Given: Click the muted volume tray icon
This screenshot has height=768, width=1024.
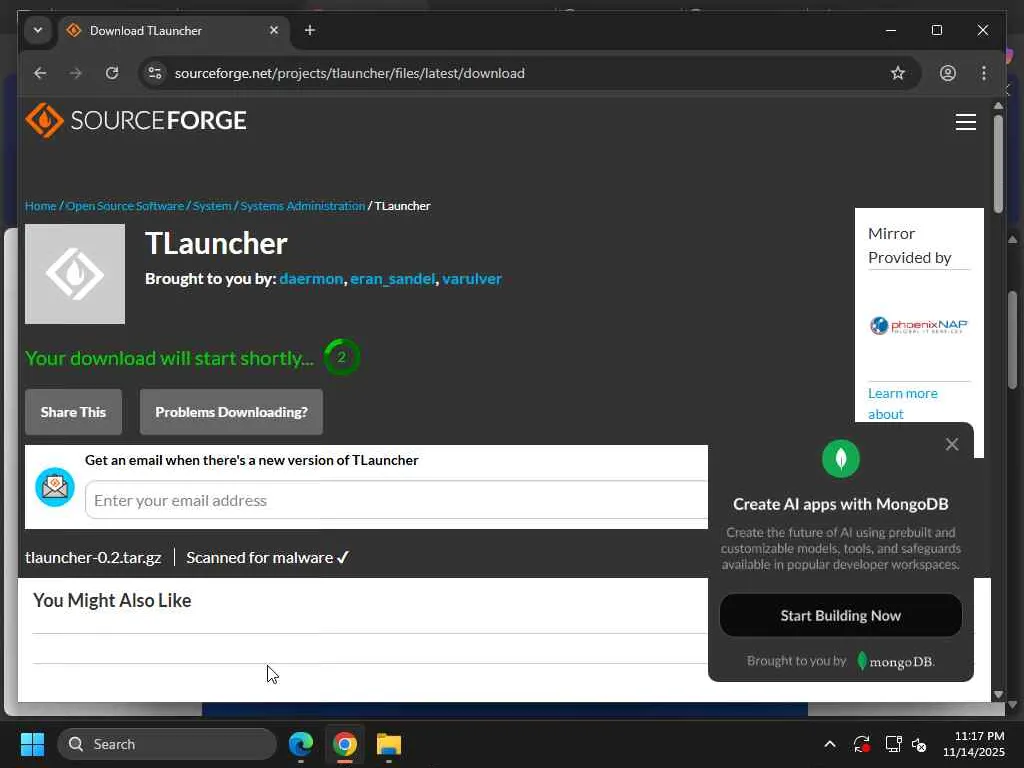Looking at the screenshot, I should click(920, 744).
